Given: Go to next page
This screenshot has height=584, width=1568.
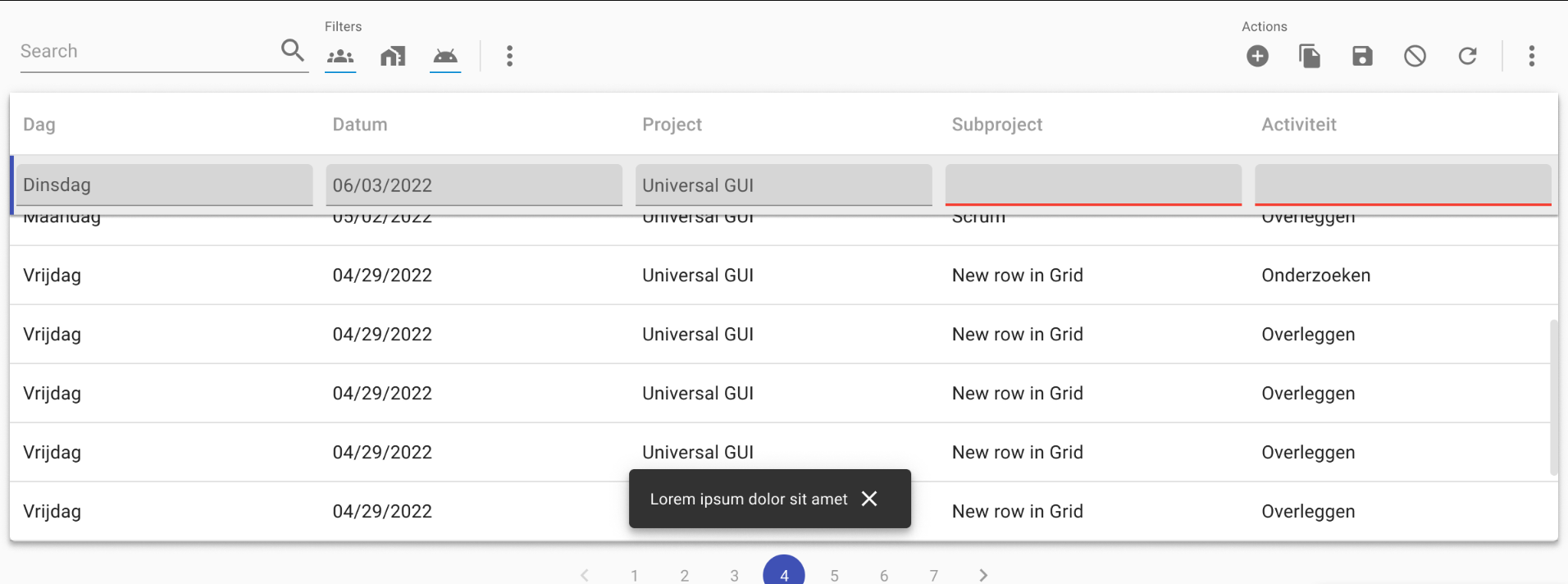Looking at the screenshot, I should (x=983, y=575).
